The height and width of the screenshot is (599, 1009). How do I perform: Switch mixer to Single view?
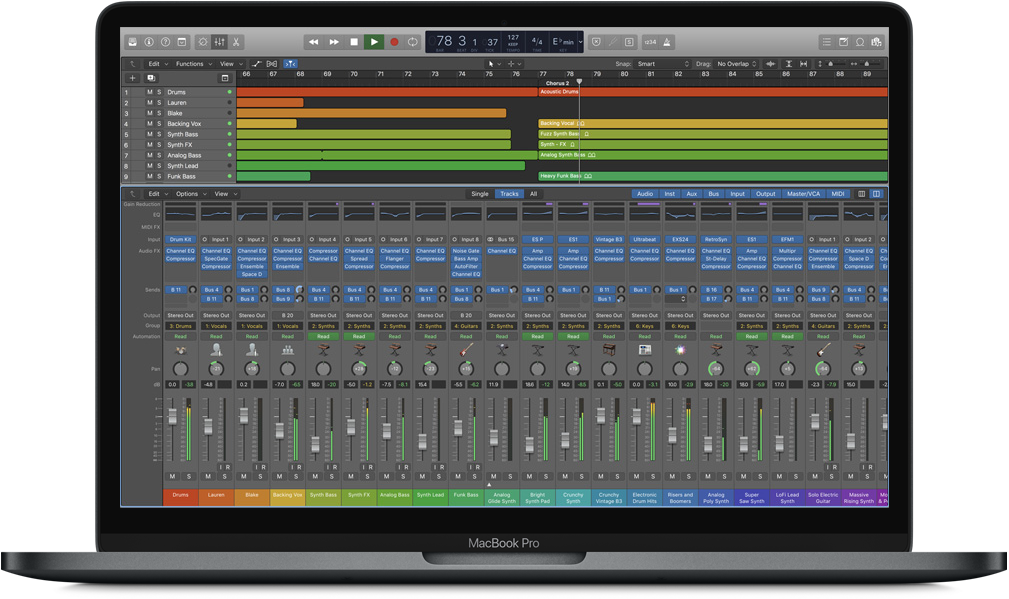480,194
